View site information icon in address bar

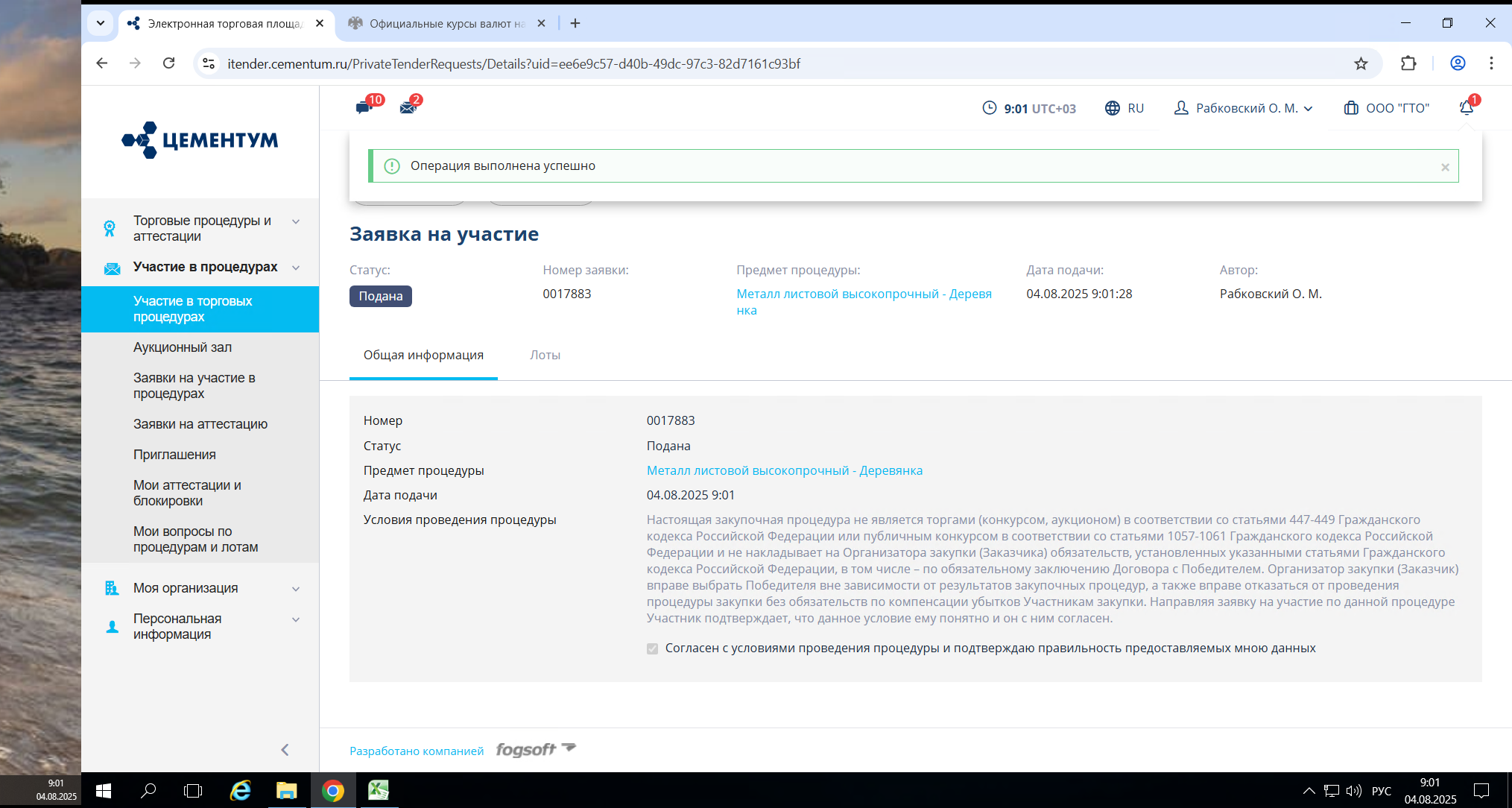(x=209, y=63)
